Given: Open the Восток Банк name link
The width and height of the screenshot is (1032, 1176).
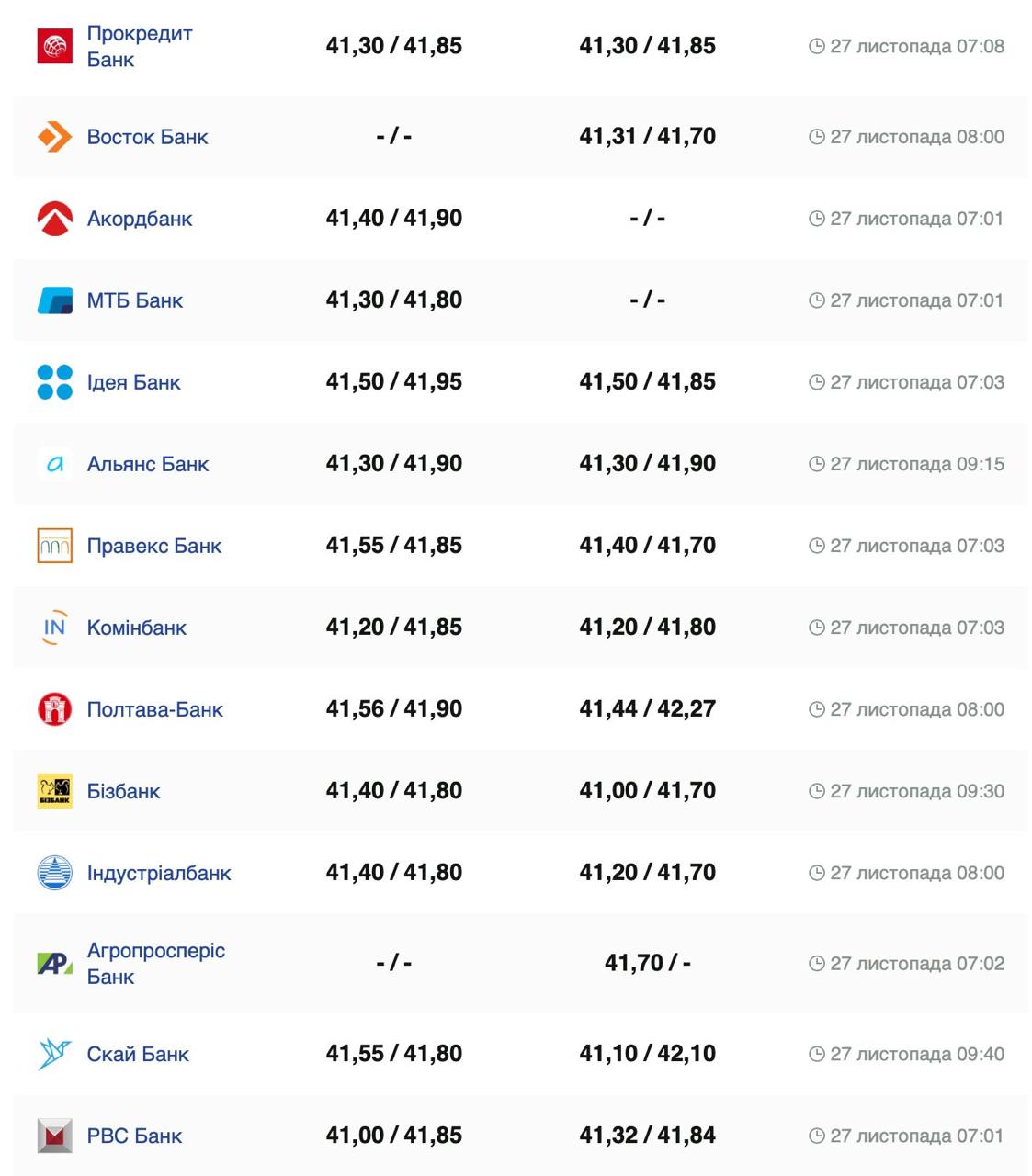Looking at the screenshot, I should (147, 137).
